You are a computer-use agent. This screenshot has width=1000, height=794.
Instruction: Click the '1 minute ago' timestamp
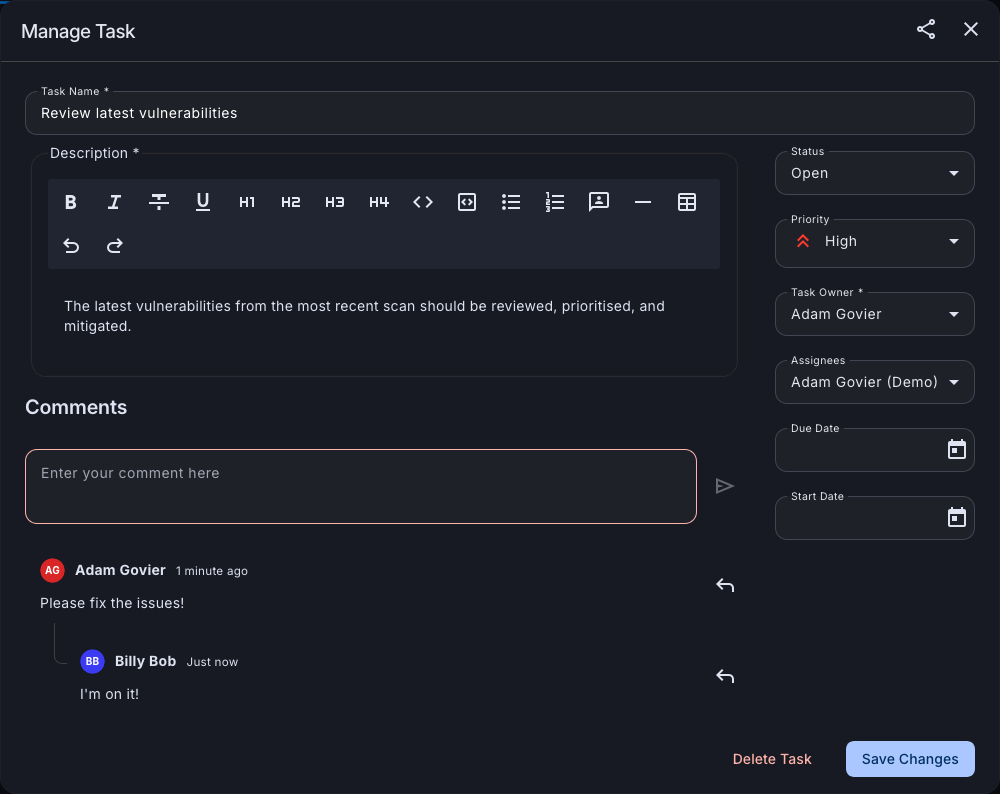coord(212,571)
